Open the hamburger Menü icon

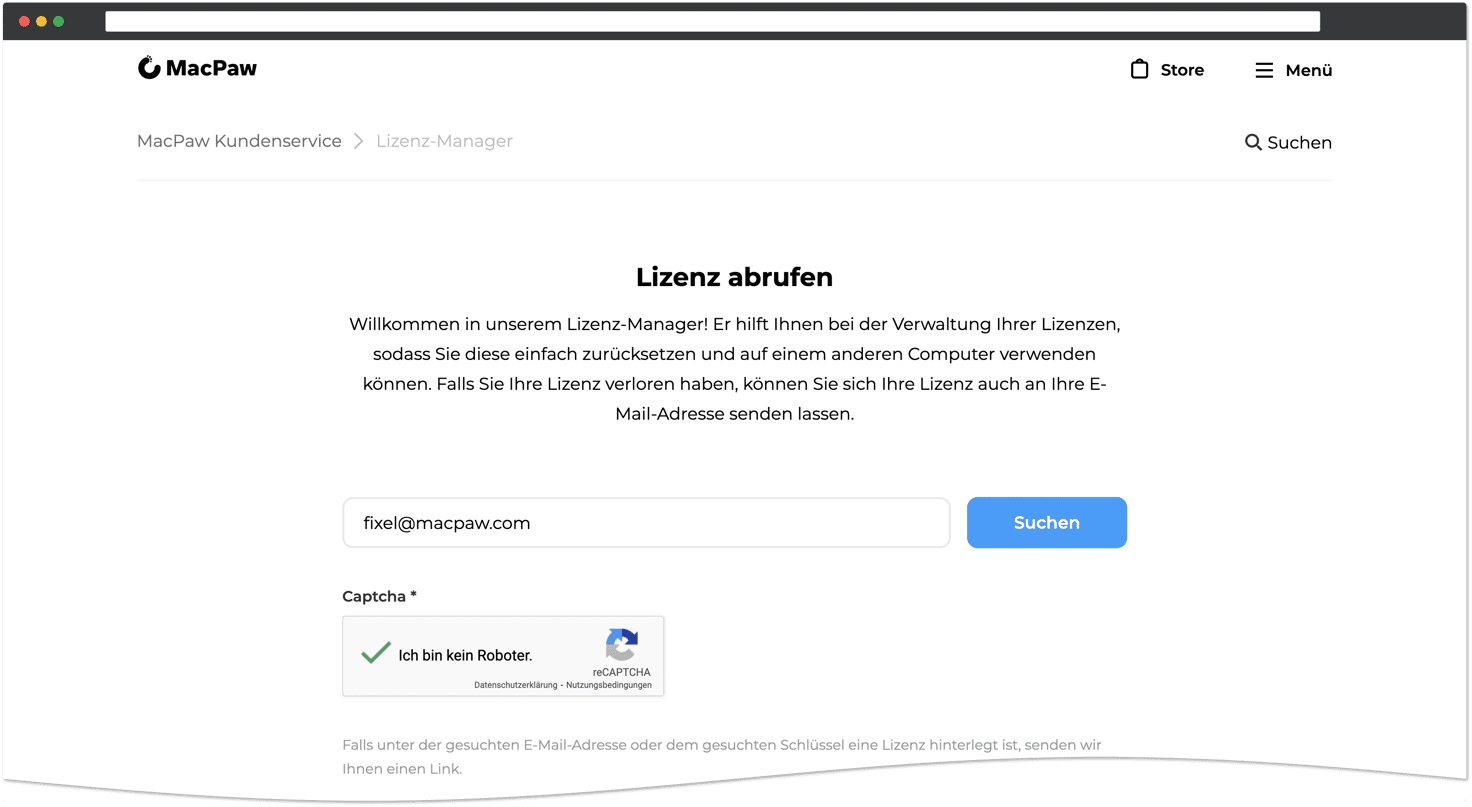coord(1264,70)
